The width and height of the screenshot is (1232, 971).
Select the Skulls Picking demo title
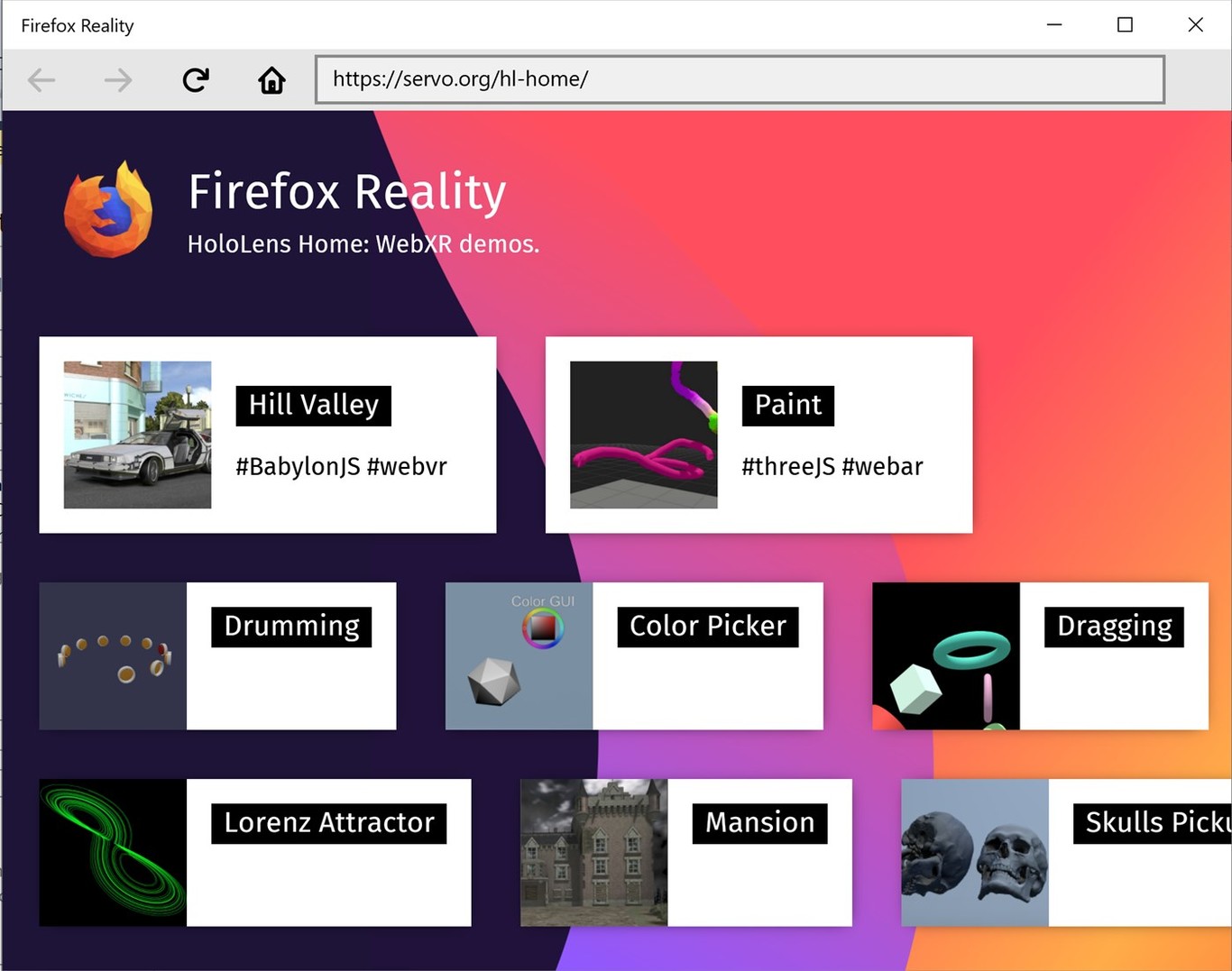(x=1154, y=822)
